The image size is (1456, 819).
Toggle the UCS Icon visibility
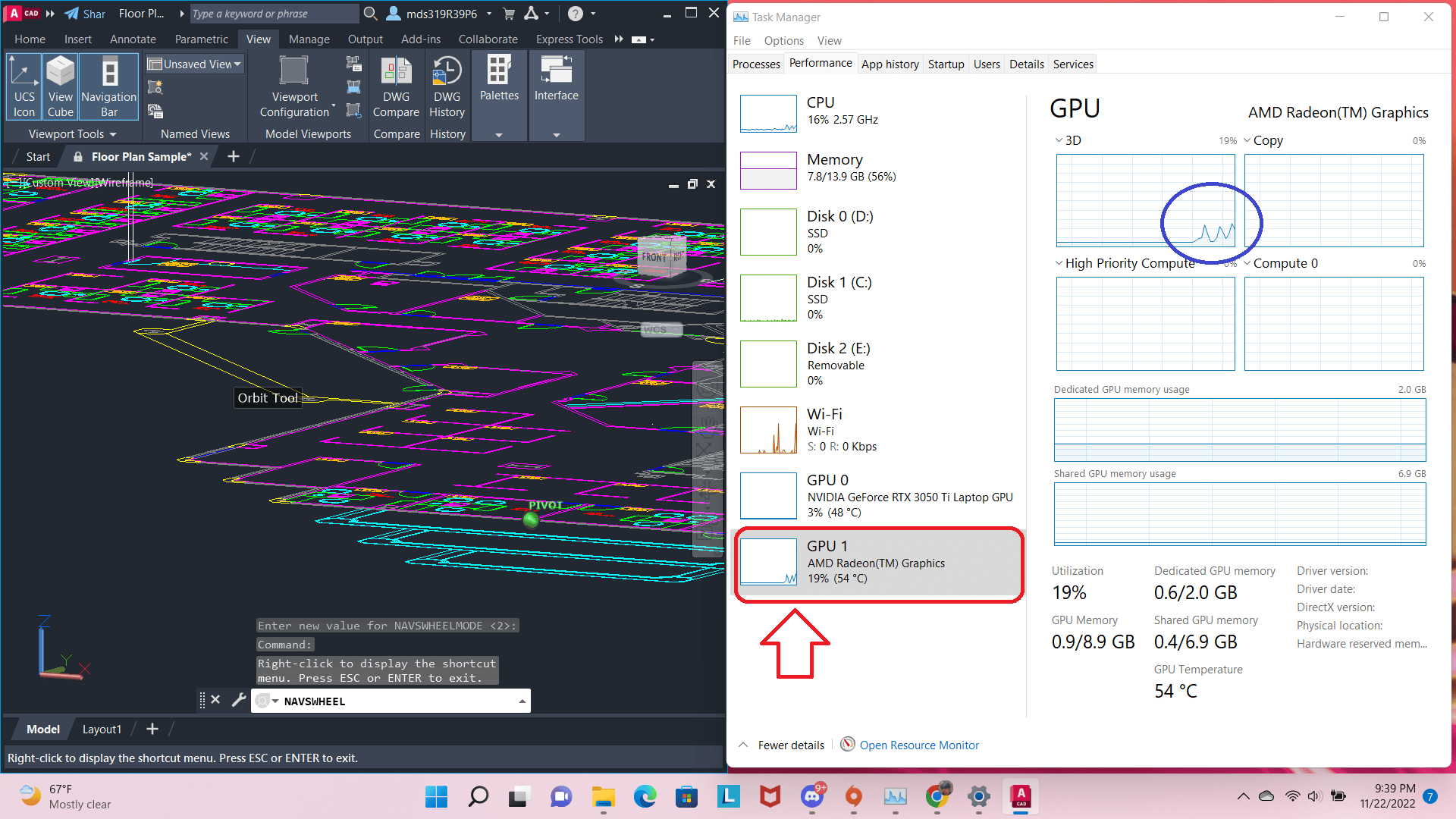(x=24, y=86)
